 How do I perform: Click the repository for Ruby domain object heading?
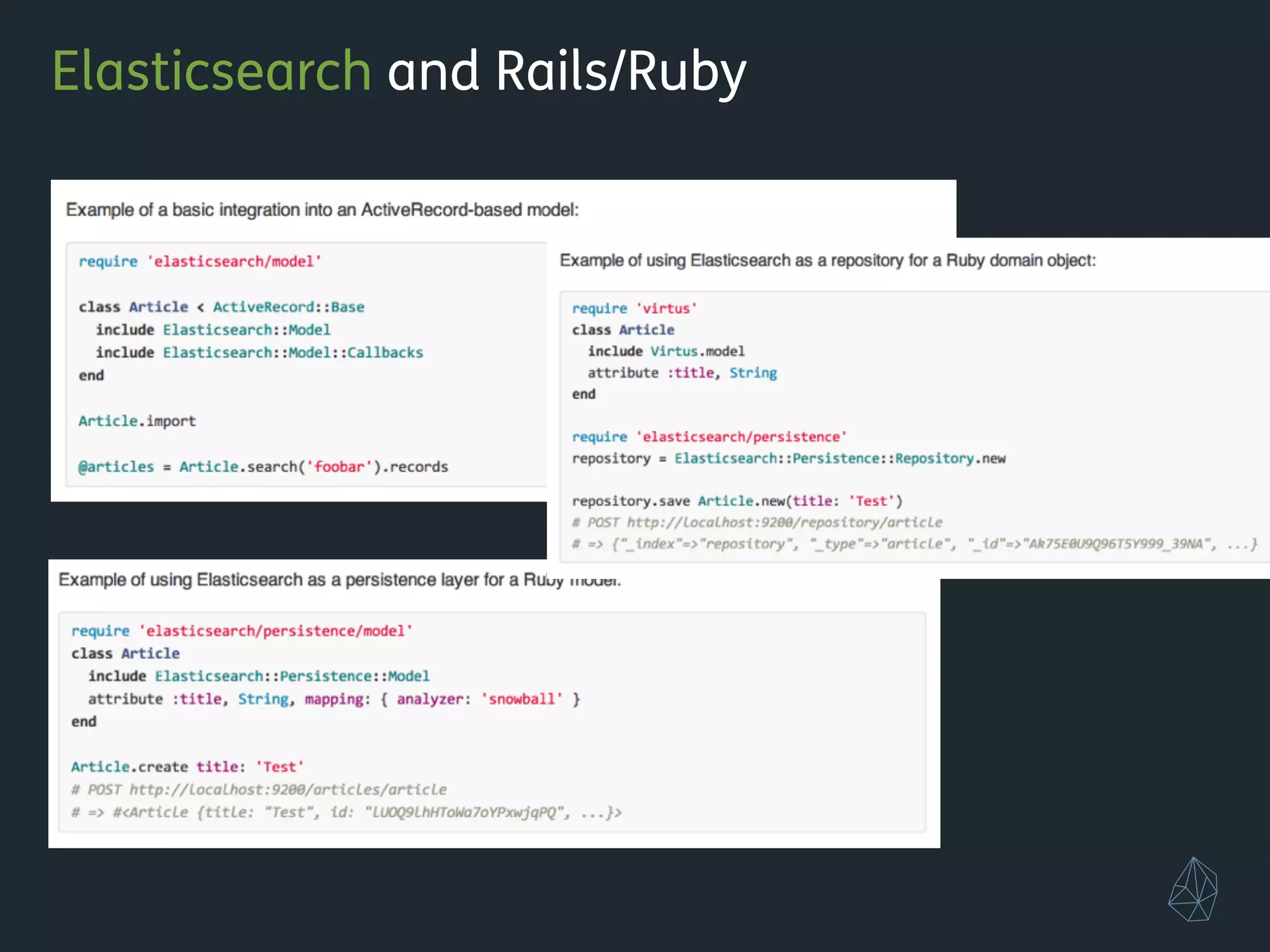click(x=827, y=260)
